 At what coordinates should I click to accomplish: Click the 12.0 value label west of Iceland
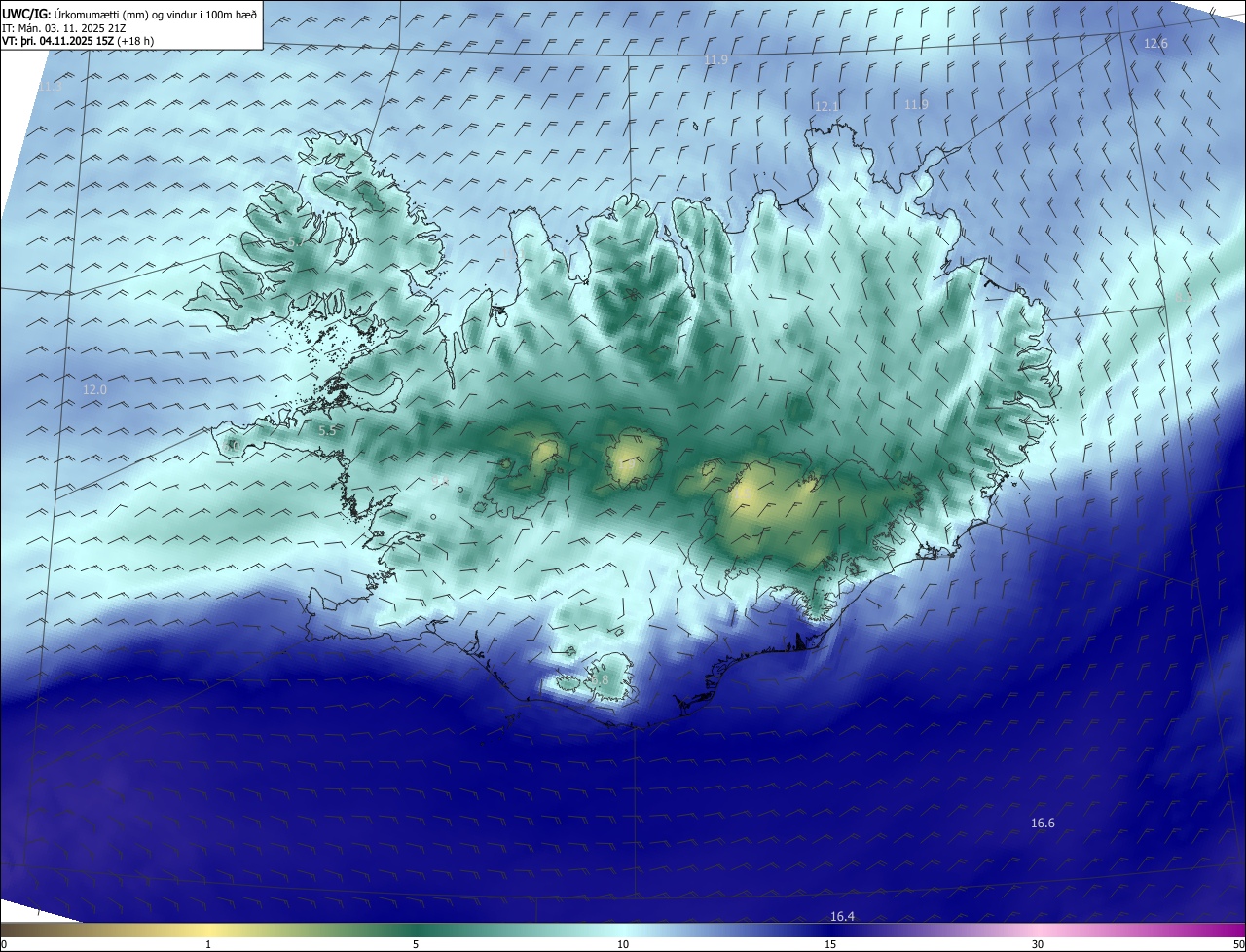[94, 389]
